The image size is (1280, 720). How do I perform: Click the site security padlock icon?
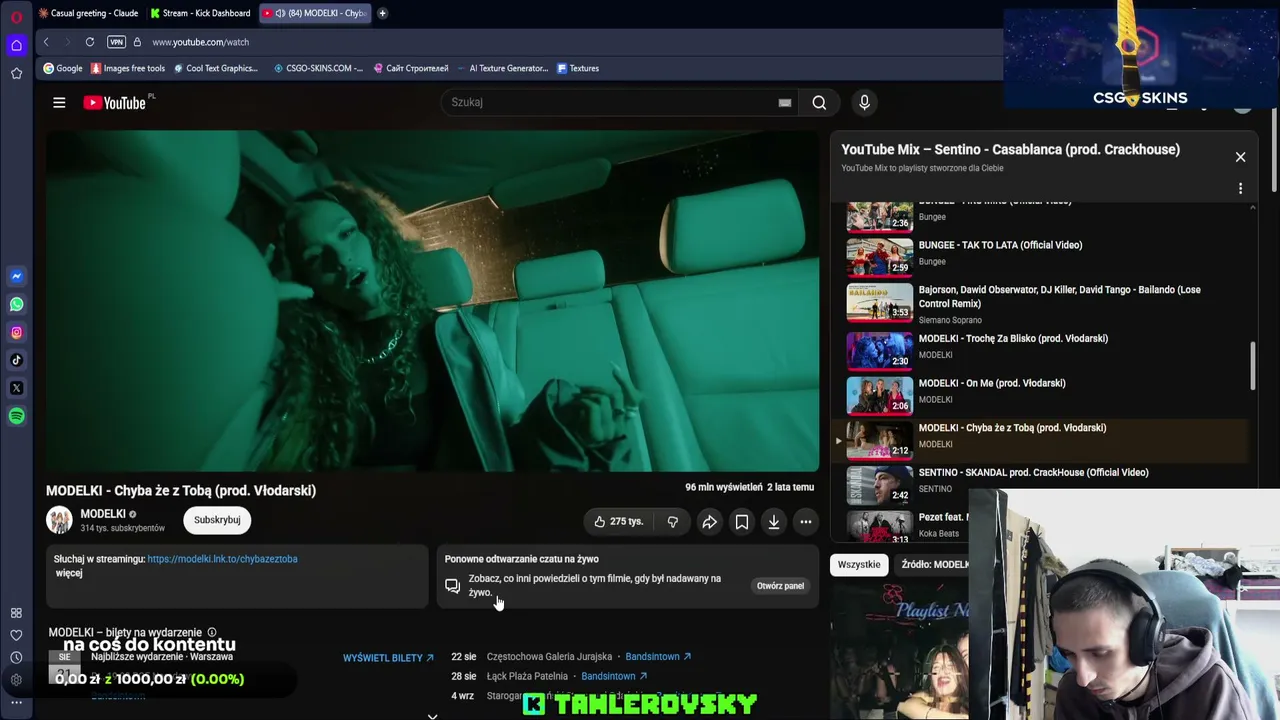pyautogui.click(x=139, y=42)
